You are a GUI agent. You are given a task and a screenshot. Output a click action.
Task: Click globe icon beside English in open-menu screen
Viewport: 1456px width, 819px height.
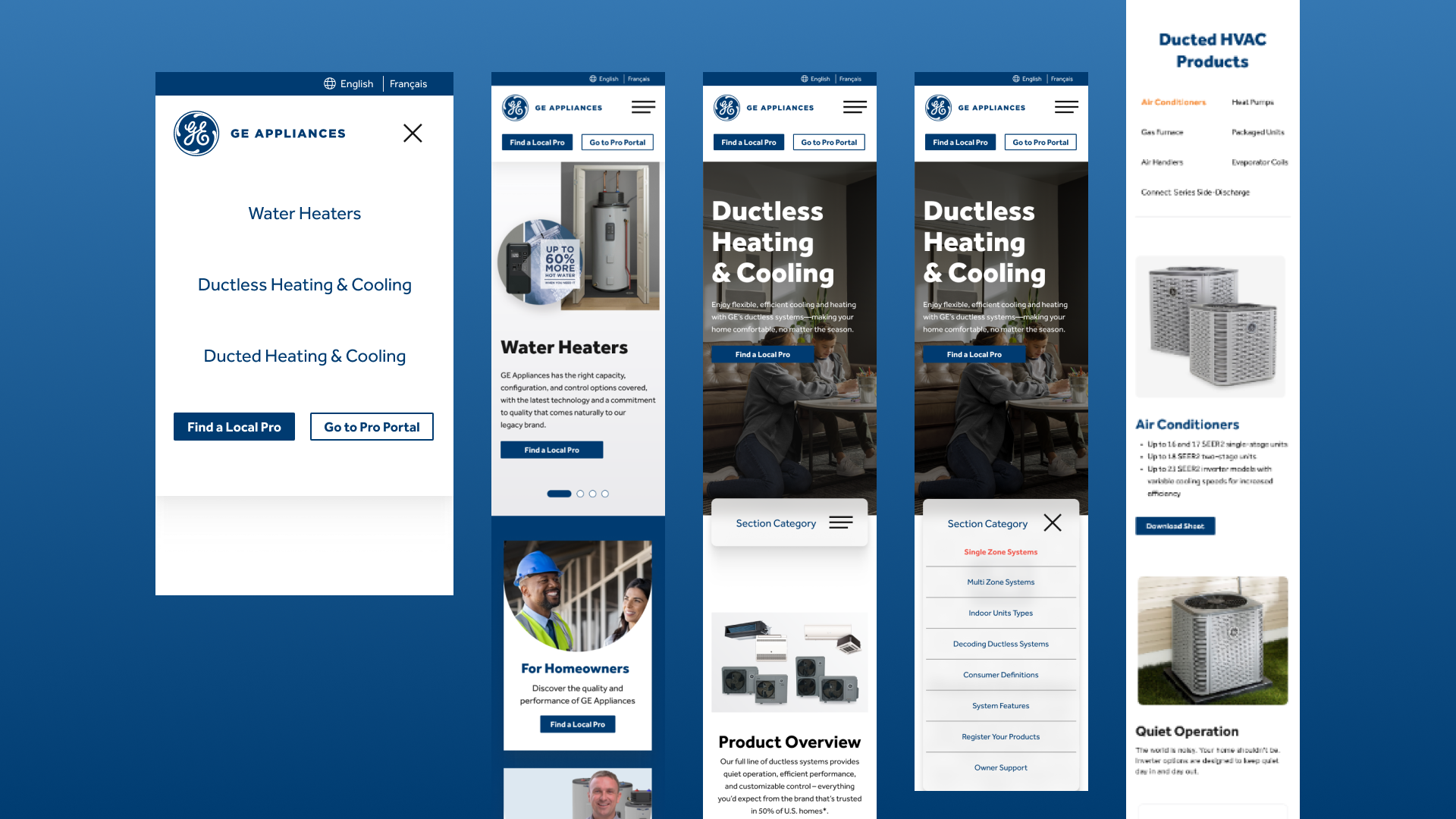(330, 83)
